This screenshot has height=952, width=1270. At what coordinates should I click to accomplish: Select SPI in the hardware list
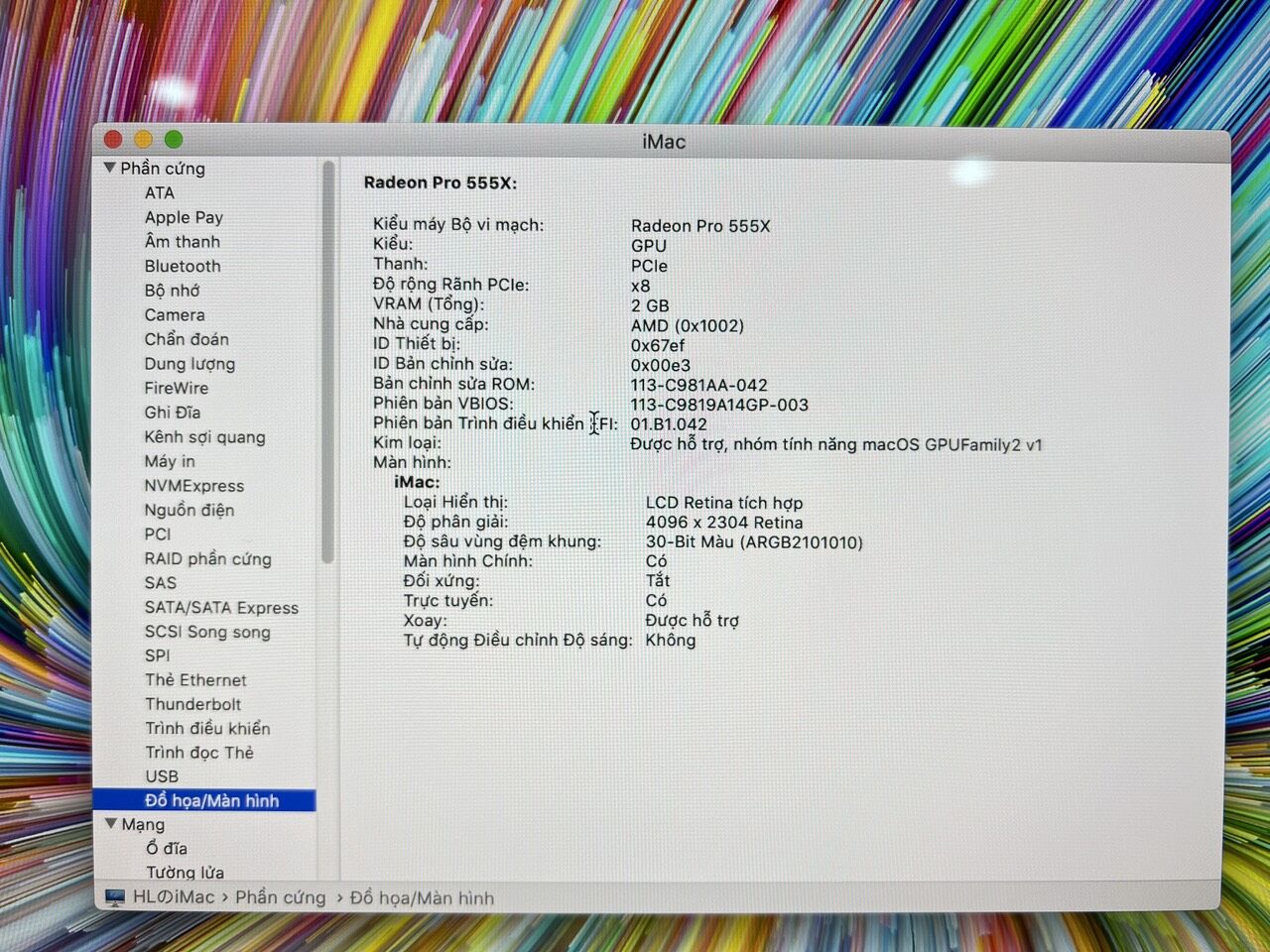tap(158, 655)
